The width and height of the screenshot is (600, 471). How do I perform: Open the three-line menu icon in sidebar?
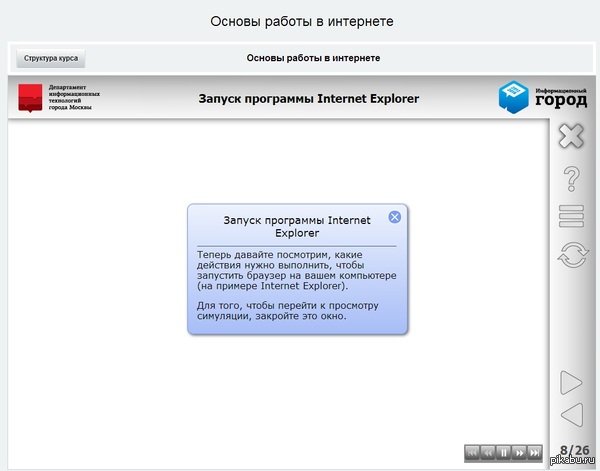click(x=571, y=216)
